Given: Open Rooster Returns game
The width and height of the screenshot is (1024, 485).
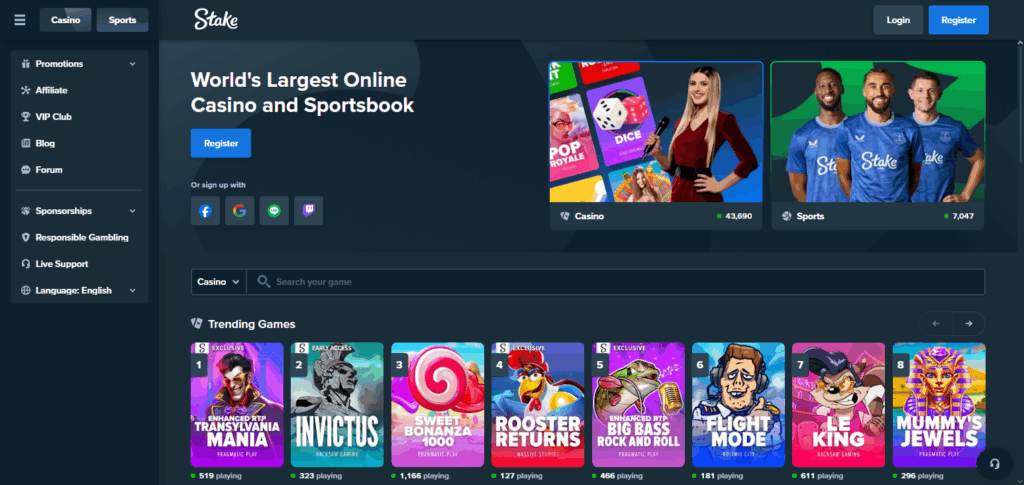Looking at the screenshot, I should click(x=537, y=405).
